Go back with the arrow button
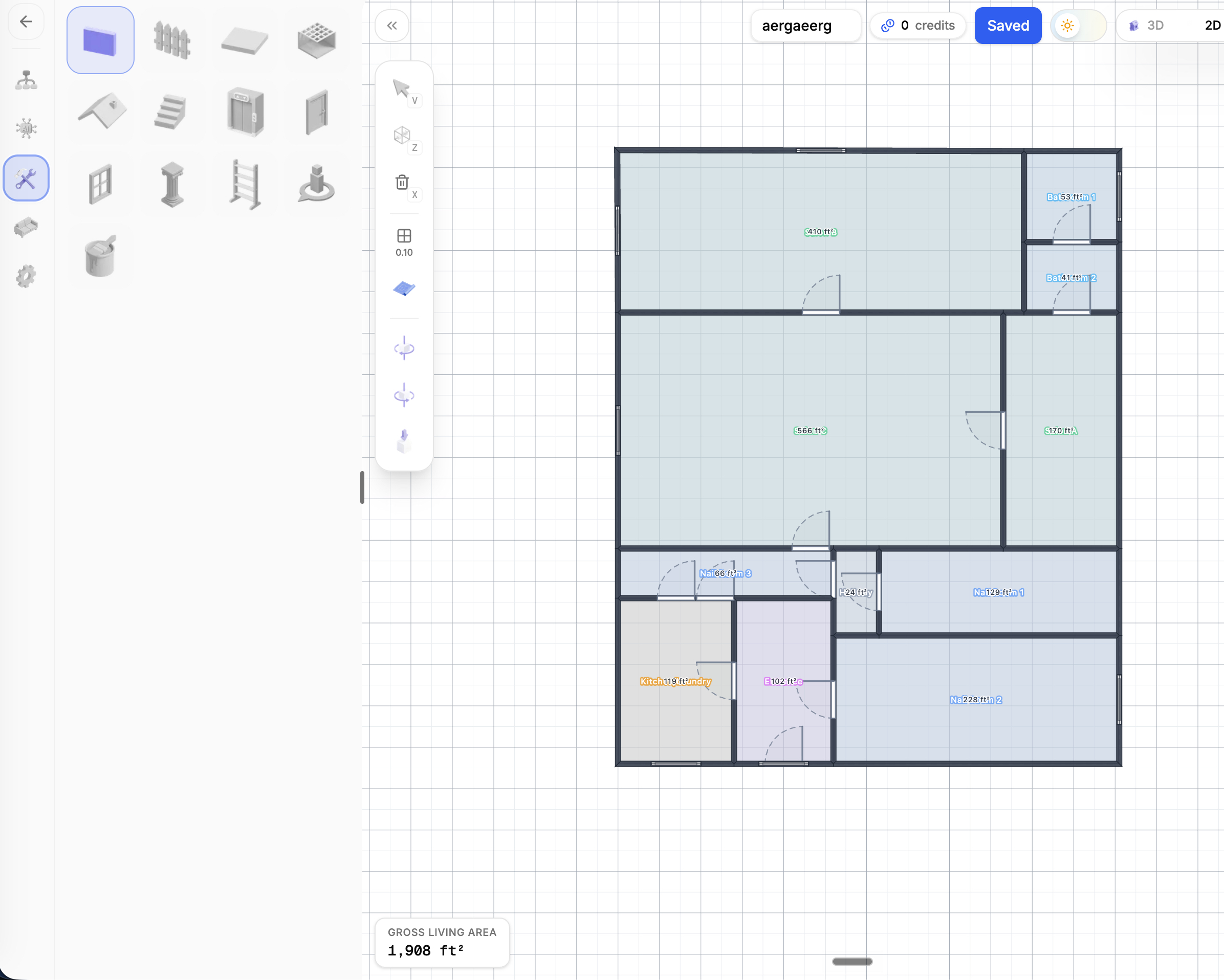 26,22
